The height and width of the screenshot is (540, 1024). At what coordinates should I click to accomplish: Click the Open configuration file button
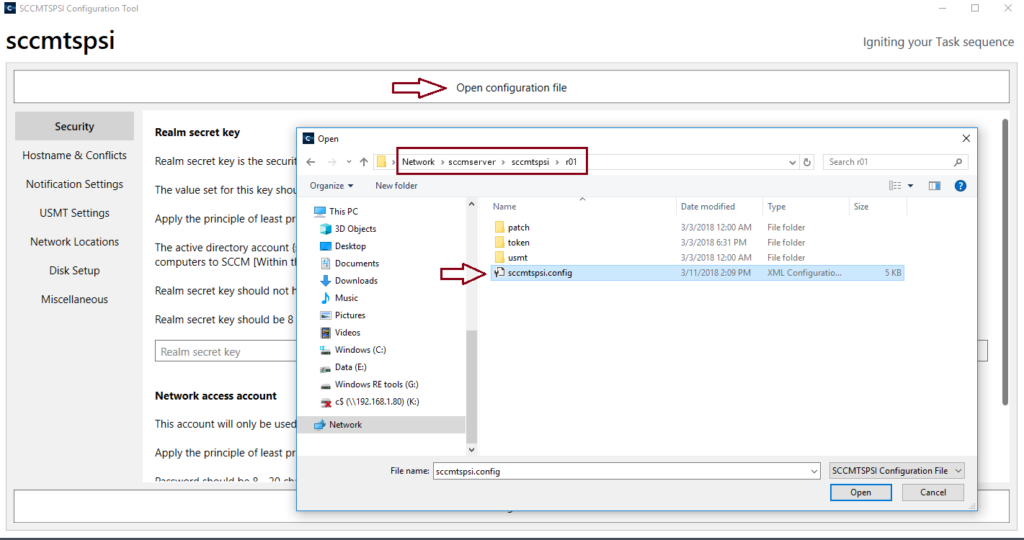(x=511, y=88)
